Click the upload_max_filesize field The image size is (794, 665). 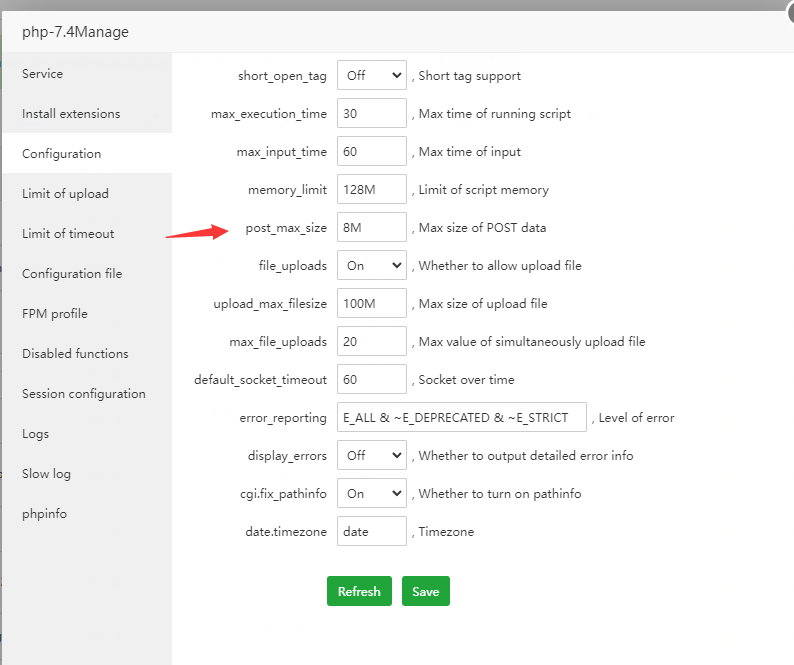tap(371, 303)
